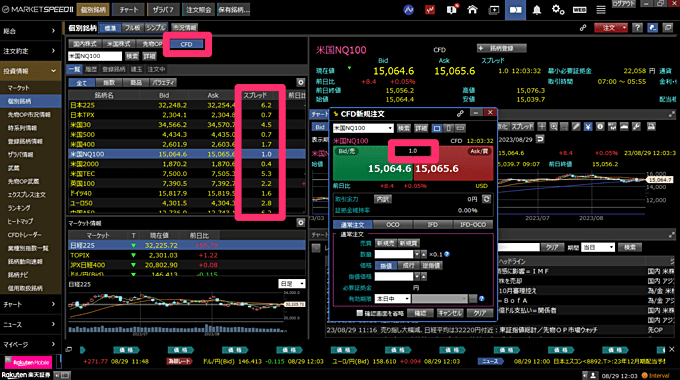The width and height of the screenshot is (680, 380).
Task: Open the 米国NQ100 symbol dropdown in order dialog
Action: click(363, 128)
